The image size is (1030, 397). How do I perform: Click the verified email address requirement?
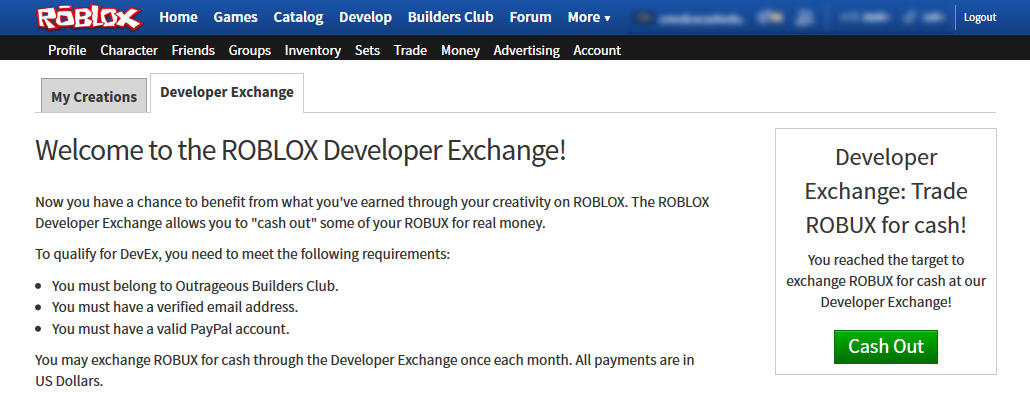click(x=175, y=307)
